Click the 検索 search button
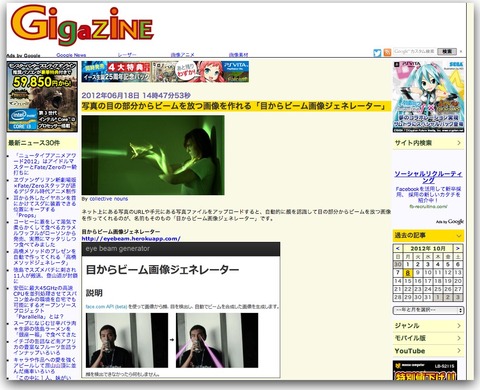The image size is (480, 390). (447, 51)
